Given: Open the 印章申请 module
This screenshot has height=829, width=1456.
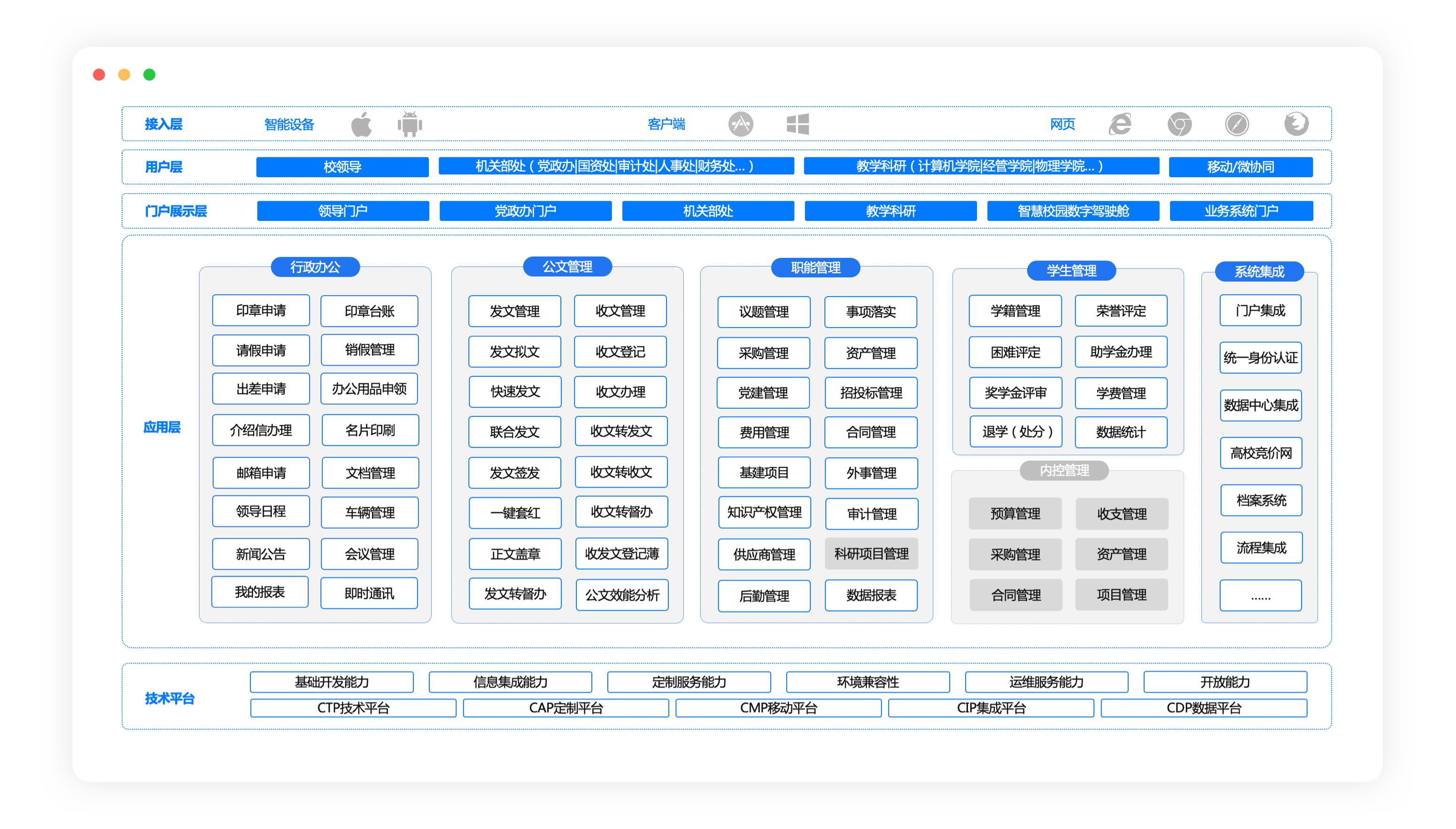Looking at the screenshot, I should (261, 310).
